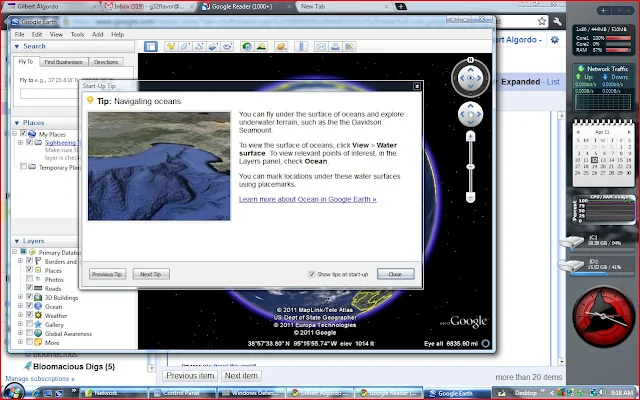Open the Add menu
This screenshot has height=400, width=640.
tap(98, 34)
